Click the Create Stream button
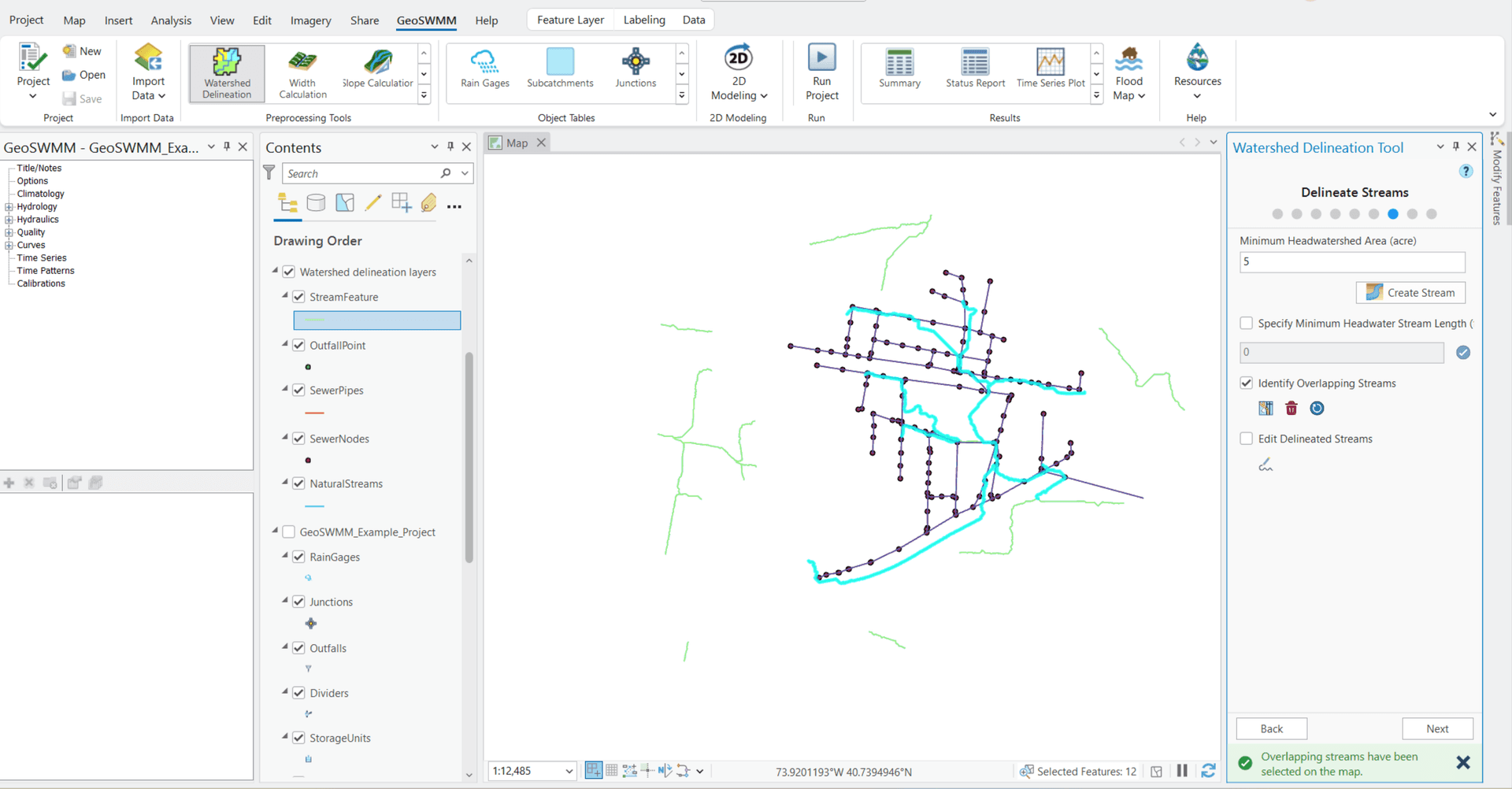Screen dimensions: 1512x789 (x=1410, y=292)
